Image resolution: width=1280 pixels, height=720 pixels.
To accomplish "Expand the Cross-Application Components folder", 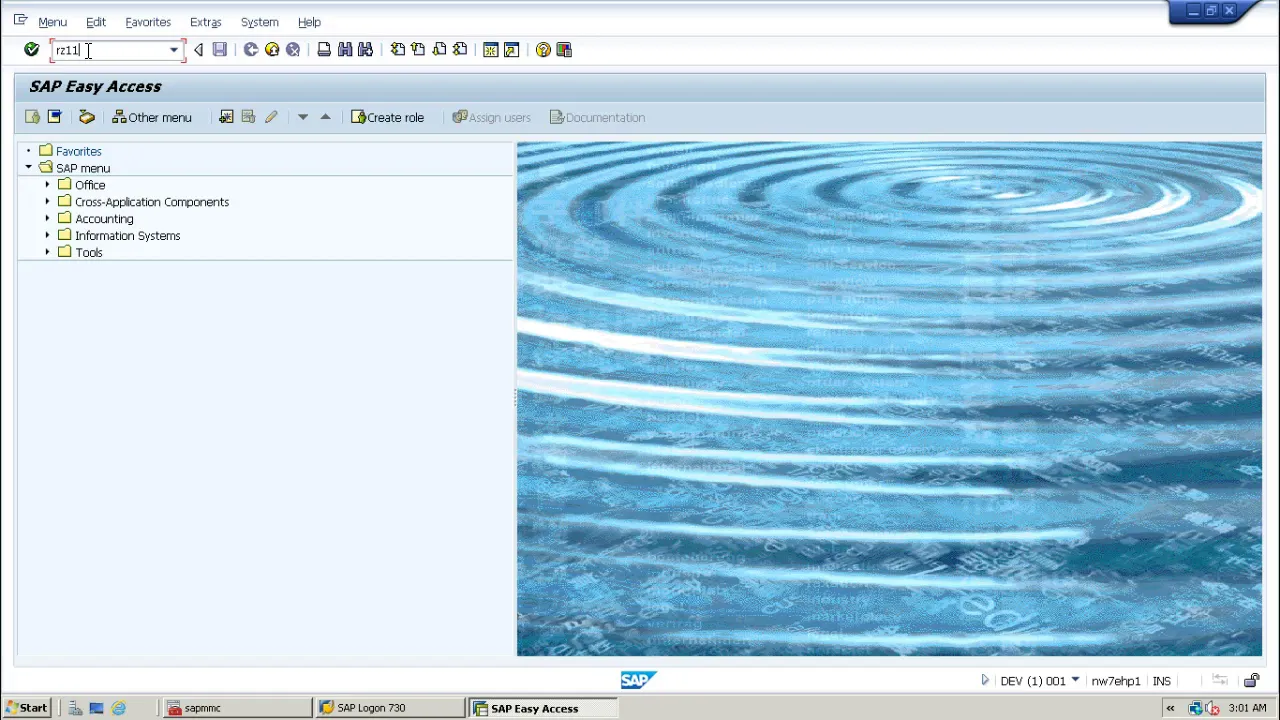I will click(47, 201).
